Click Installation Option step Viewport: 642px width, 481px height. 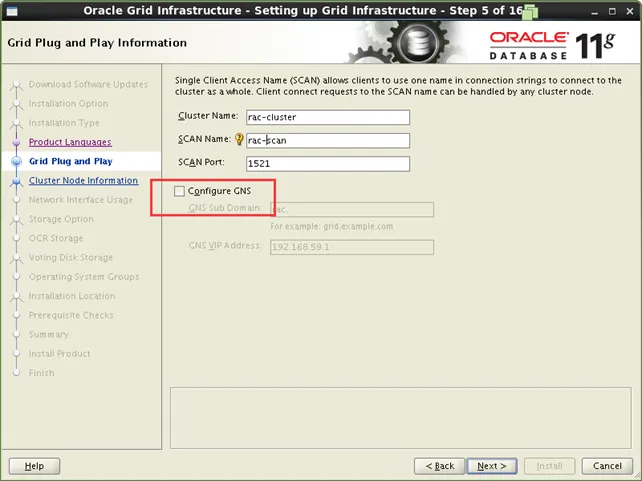click(68, 104)
